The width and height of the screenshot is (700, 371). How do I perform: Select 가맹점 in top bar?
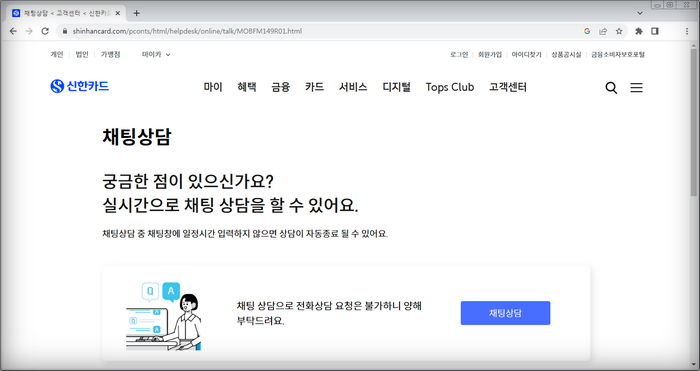point(111,54)
